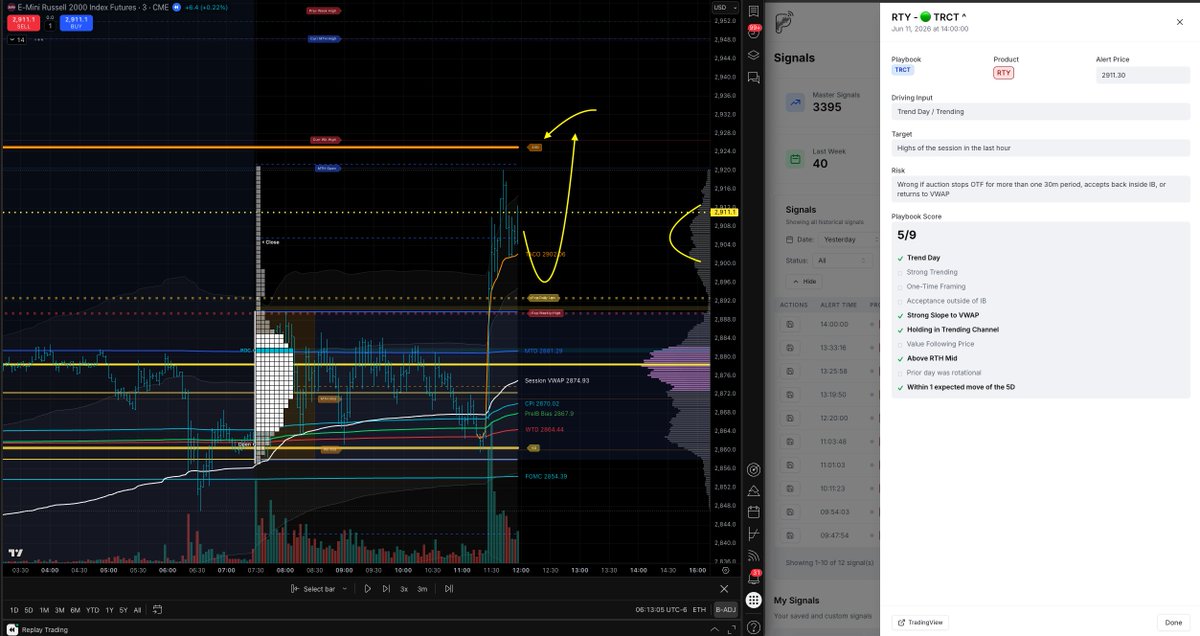This screenshot has width=1200, height=636.
Task: Jump replay to real-time
Action: coord(450,589)
